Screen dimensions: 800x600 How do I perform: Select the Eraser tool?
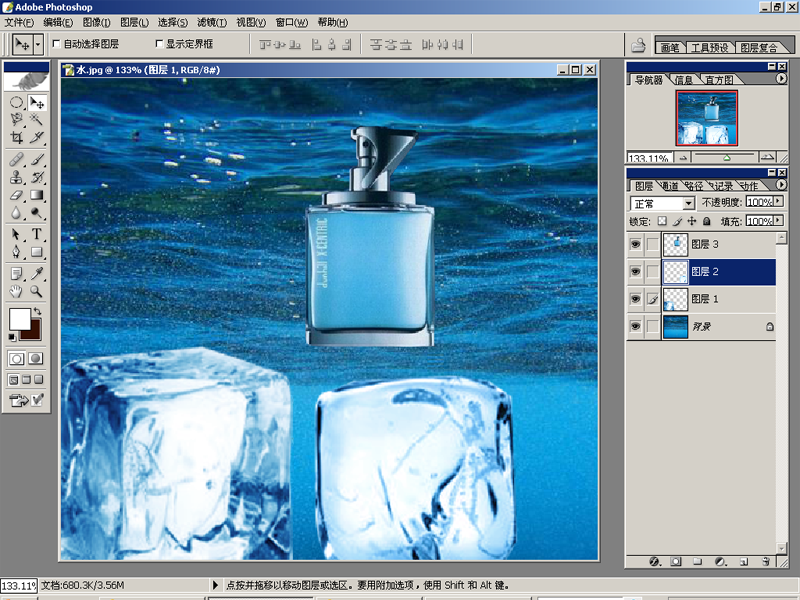16,195
